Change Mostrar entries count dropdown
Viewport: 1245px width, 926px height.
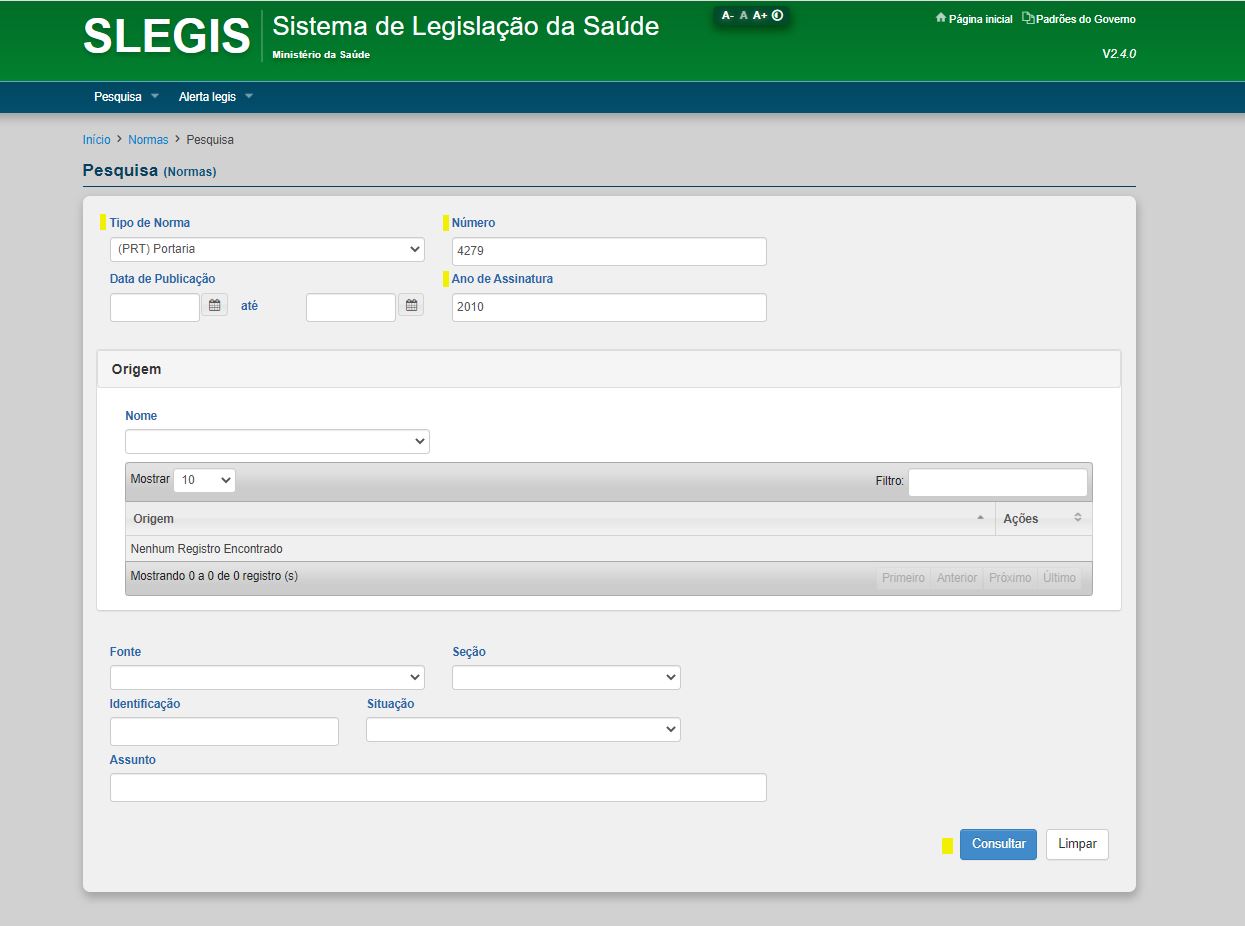click(x=204, y=480)
